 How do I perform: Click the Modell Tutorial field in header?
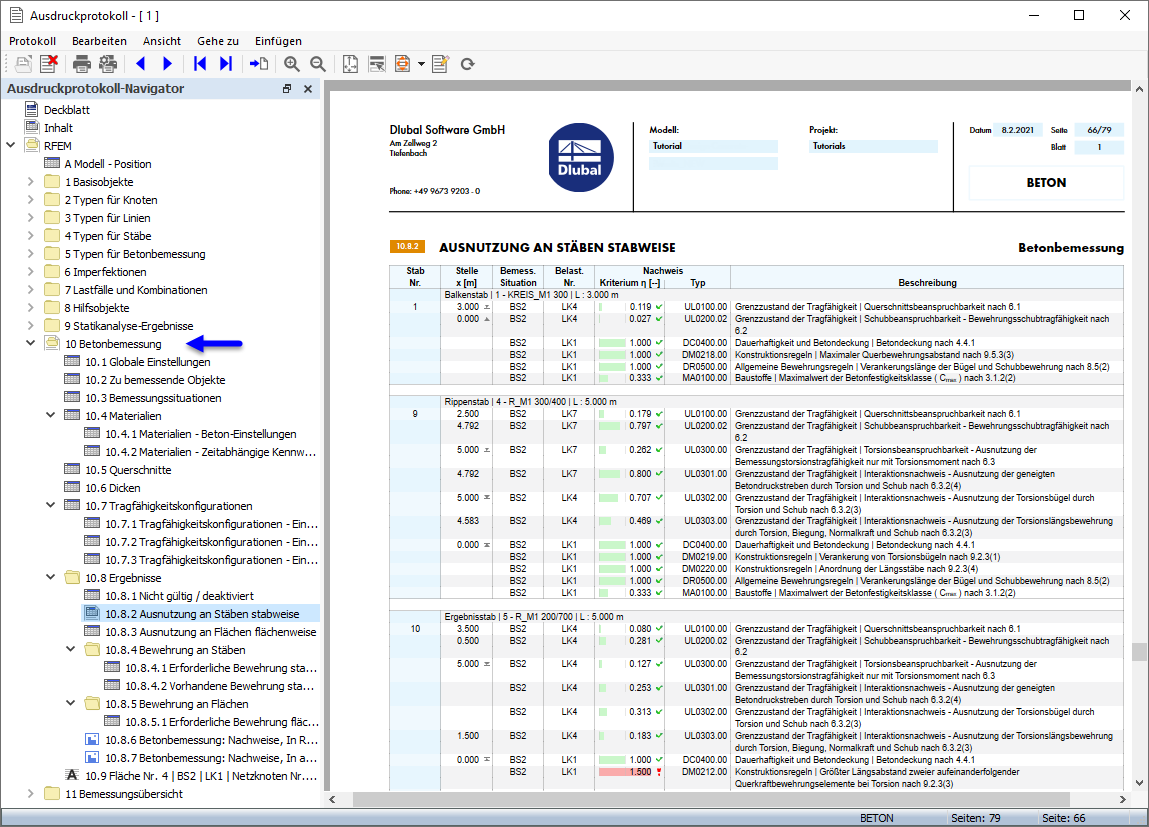coord(713,146)
